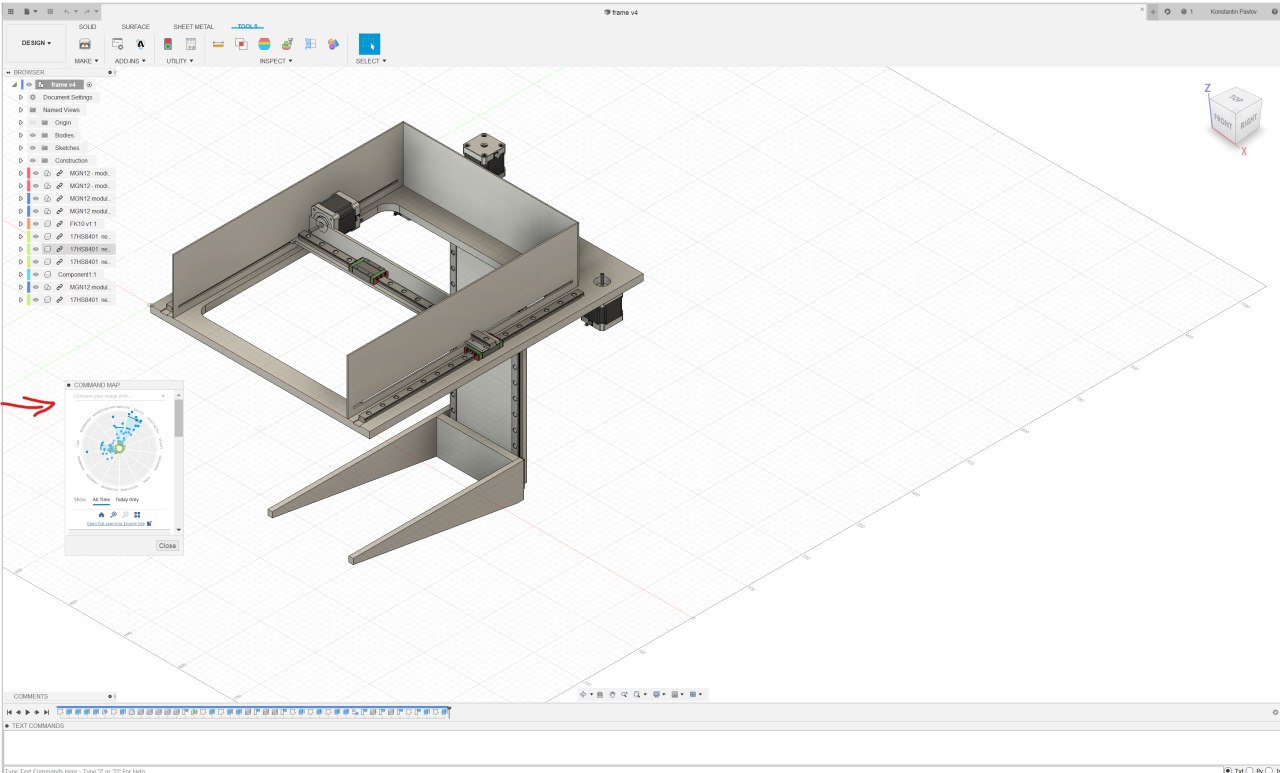Image resolution: width=1280 pixels, height=773 pixels.
Task: Click the ViewCube TOP face
Action: pyautogui.click(x=1236, y=98)
